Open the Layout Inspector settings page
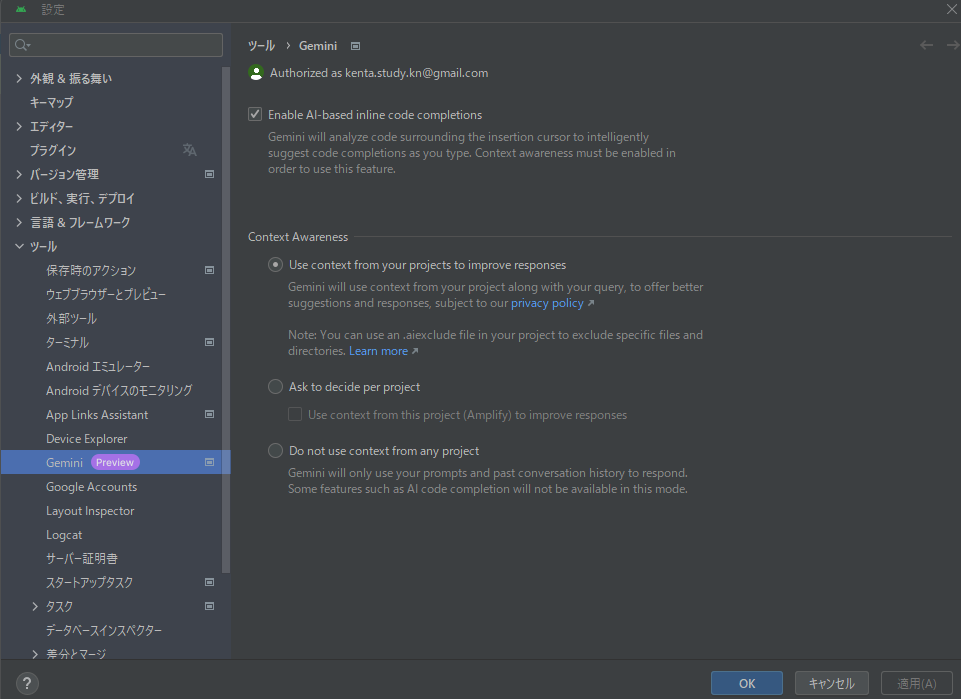 pos(90,511)
